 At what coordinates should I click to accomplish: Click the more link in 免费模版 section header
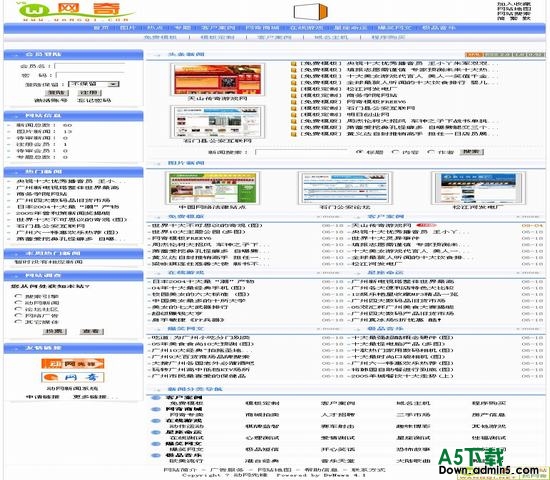pos(328,217)
